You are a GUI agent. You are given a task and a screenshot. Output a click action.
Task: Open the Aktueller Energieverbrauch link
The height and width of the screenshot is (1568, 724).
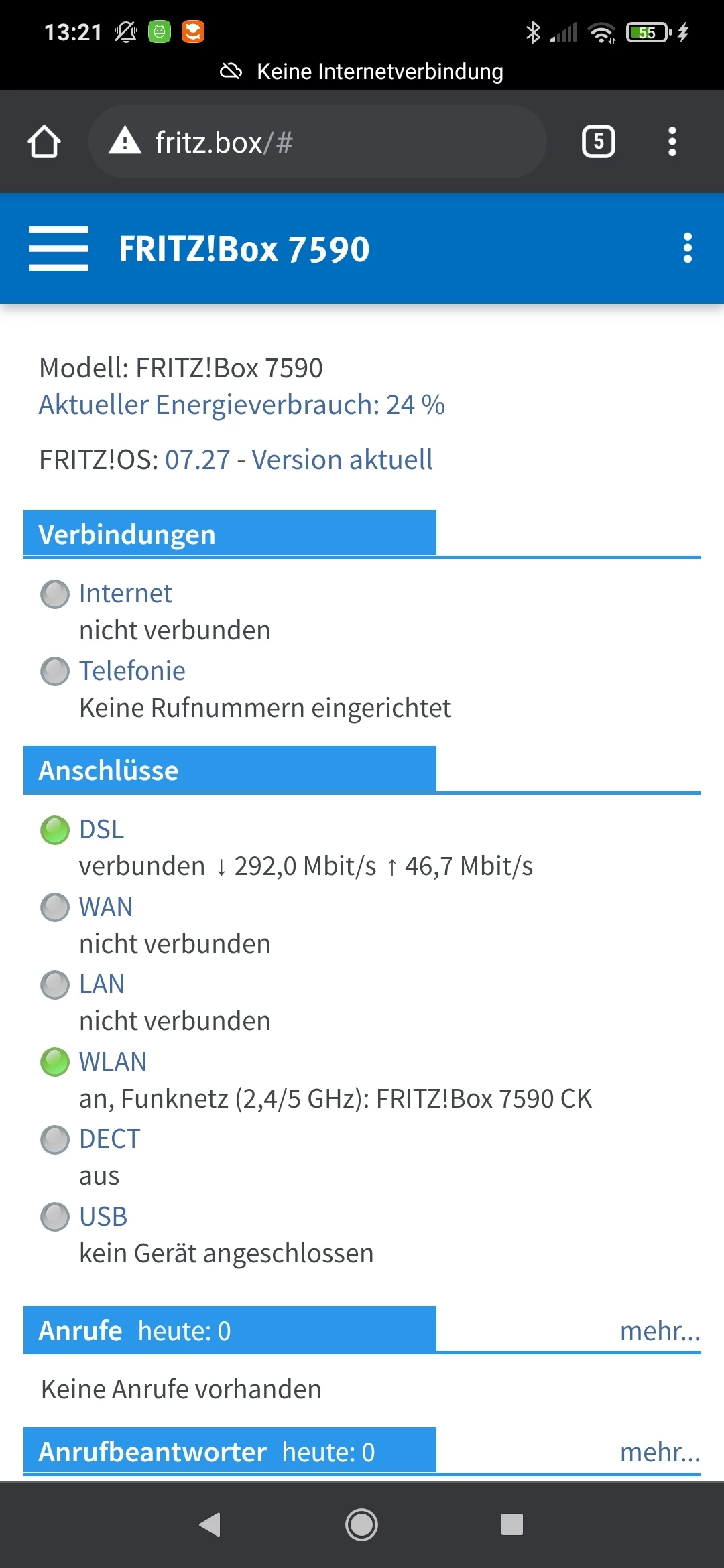point(241,405)
